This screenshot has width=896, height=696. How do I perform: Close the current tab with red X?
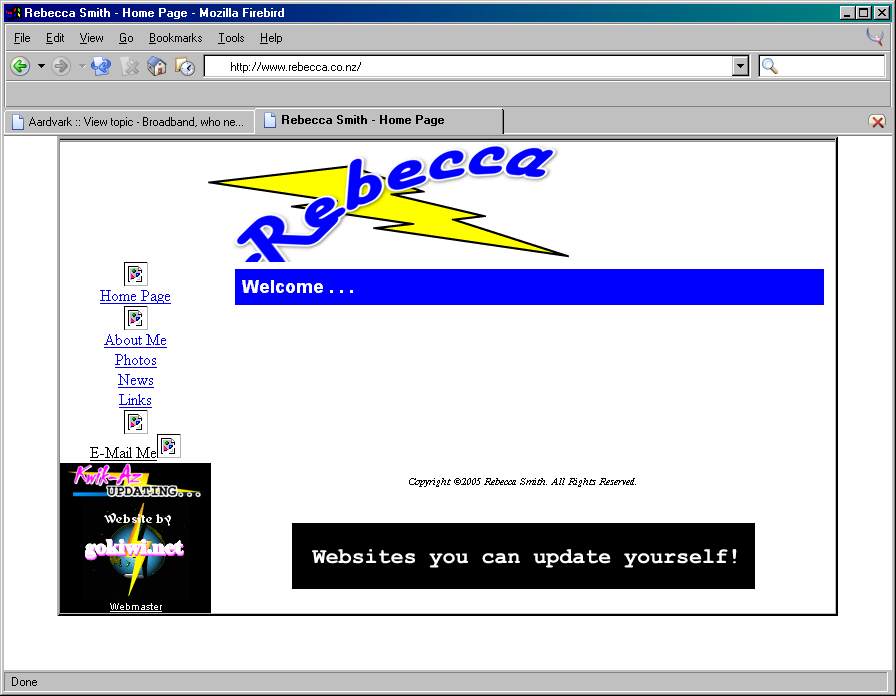coord(877,121)
